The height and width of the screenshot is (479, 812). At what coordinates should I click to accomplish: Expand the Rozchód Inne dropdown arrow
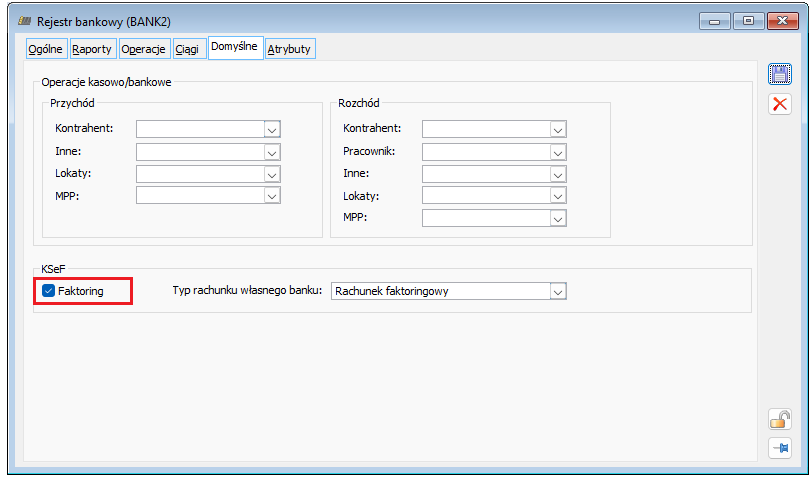coord(558,174)
